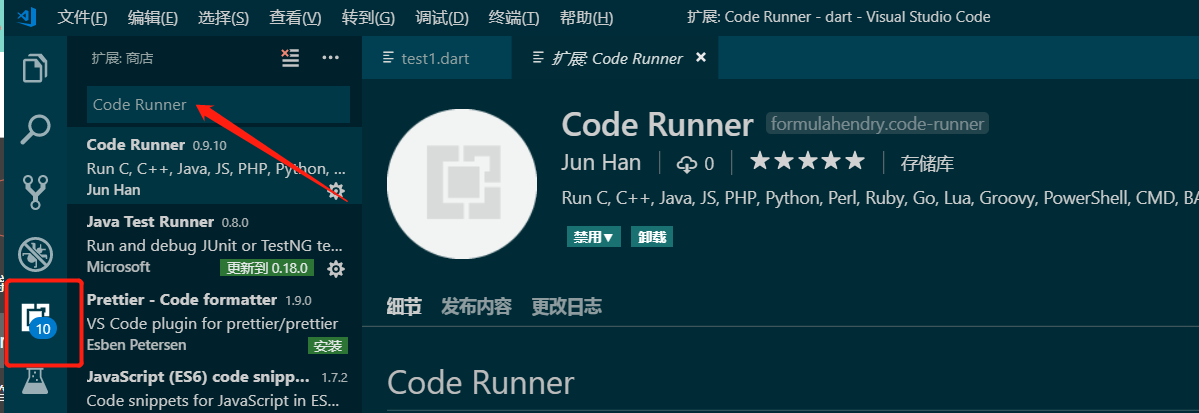
Task: Select the 更改日志 changelog tab
Action: [x=567, y=307]
